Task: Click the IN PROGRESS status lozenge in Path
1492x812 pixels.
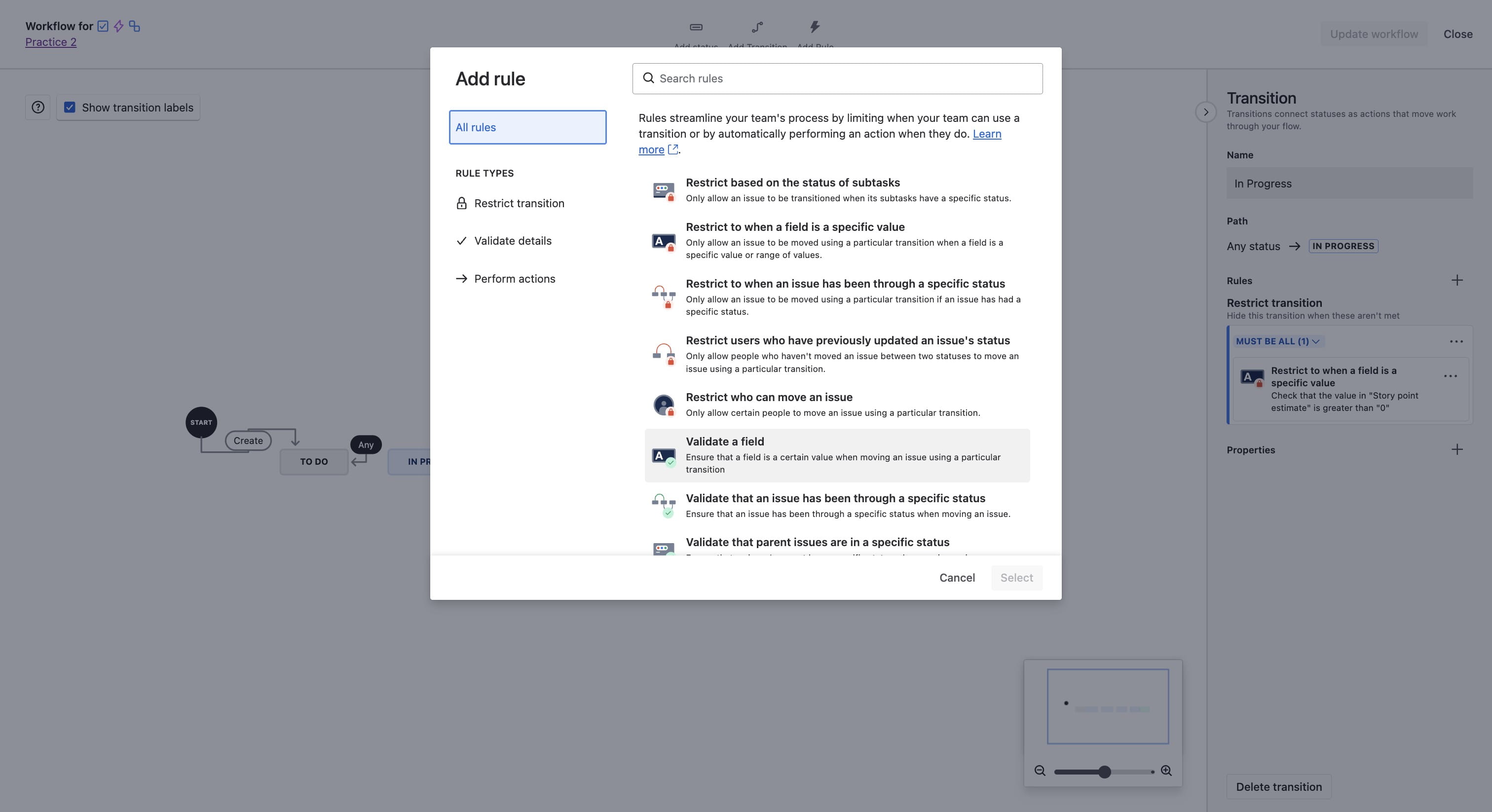Action: click(x=1343, y=246)
